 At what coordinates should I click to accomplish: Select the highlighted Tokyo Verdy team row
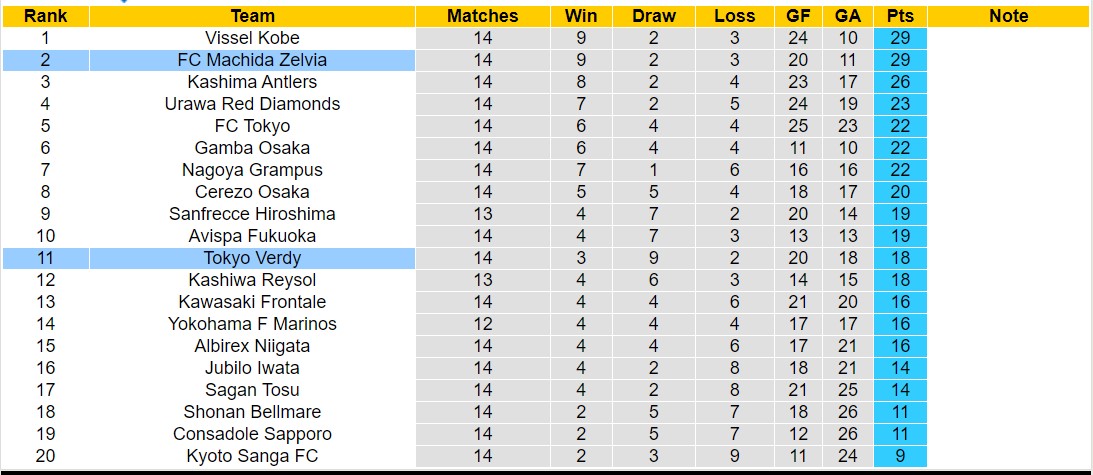click(252, 258)
